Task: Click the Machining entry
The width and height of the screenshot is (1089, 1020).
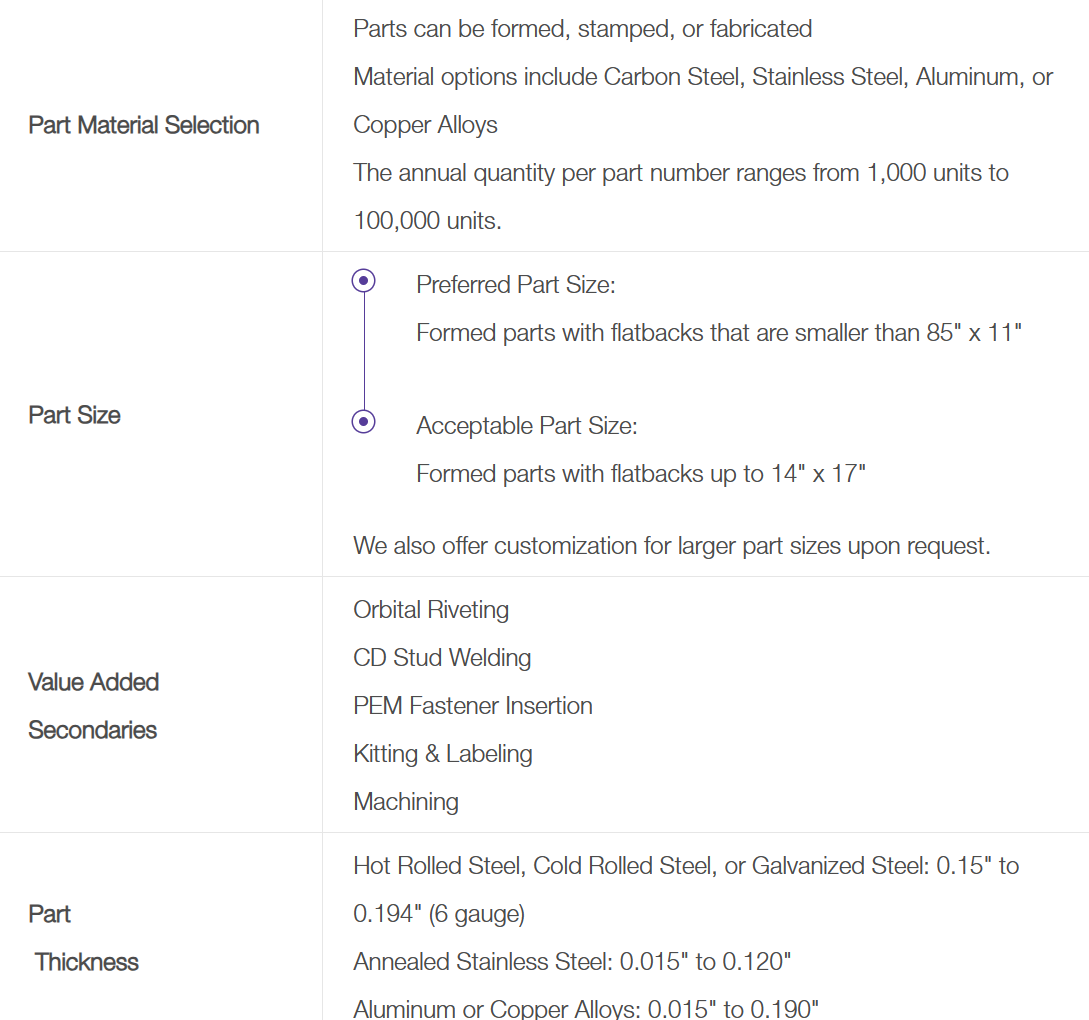Action: click(x=406, y=802)
